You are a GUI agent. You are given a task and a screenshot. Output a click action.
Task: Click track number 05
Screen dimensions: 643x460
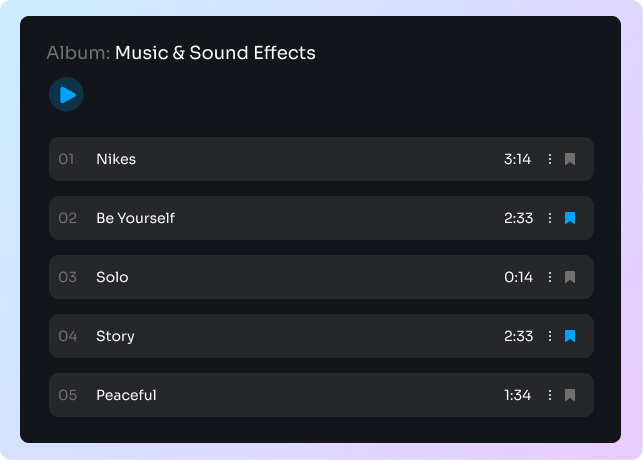pyautogui.click(x=67, y=395)
